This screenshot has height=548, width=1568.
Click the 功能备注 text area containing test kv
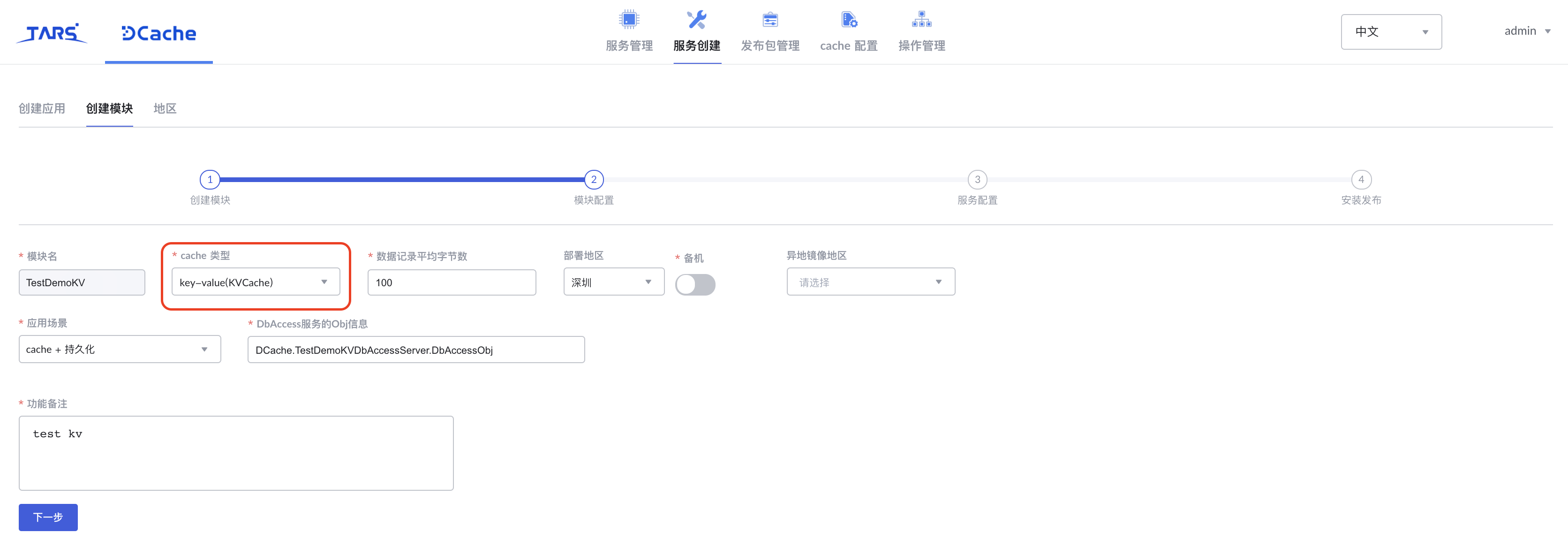click(236, 452)
